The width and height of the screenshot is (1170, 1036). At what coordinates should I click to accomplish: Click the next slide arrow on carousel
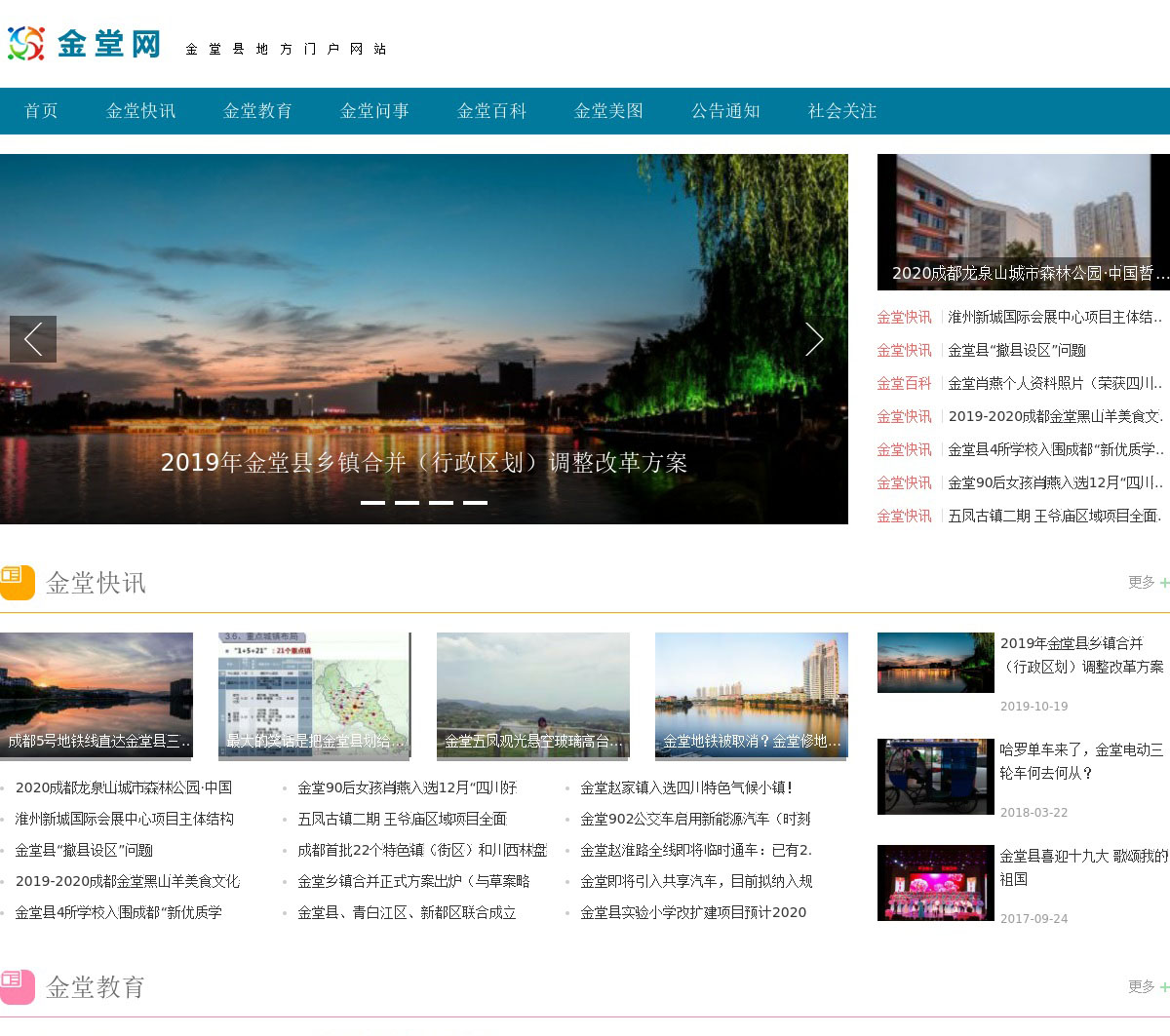click(814, 339)
